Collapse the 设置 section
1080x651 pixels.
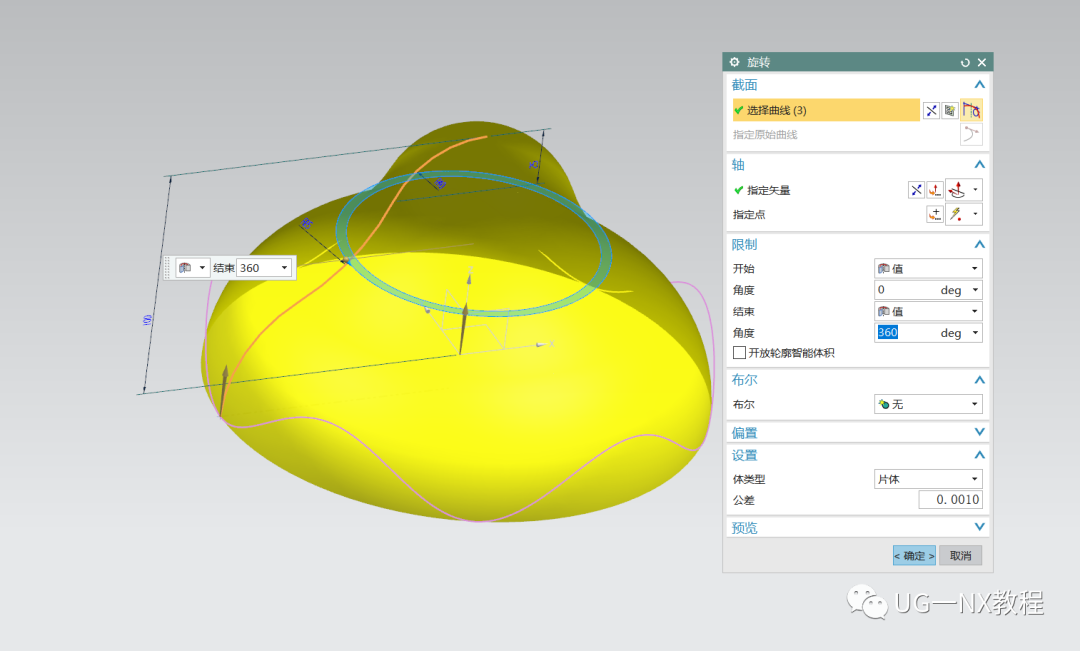[x=979, y=455]
